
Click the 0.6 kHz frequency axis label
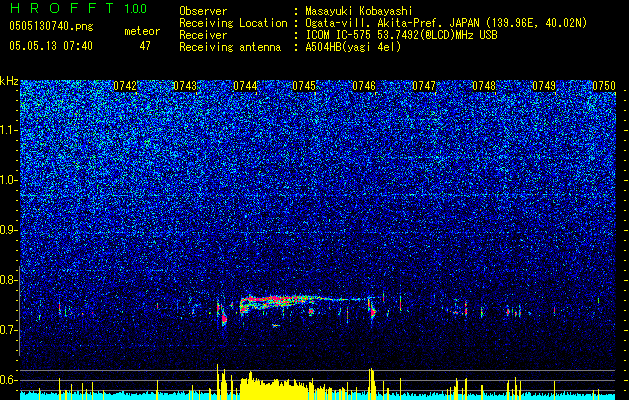(x=9, y=380)
